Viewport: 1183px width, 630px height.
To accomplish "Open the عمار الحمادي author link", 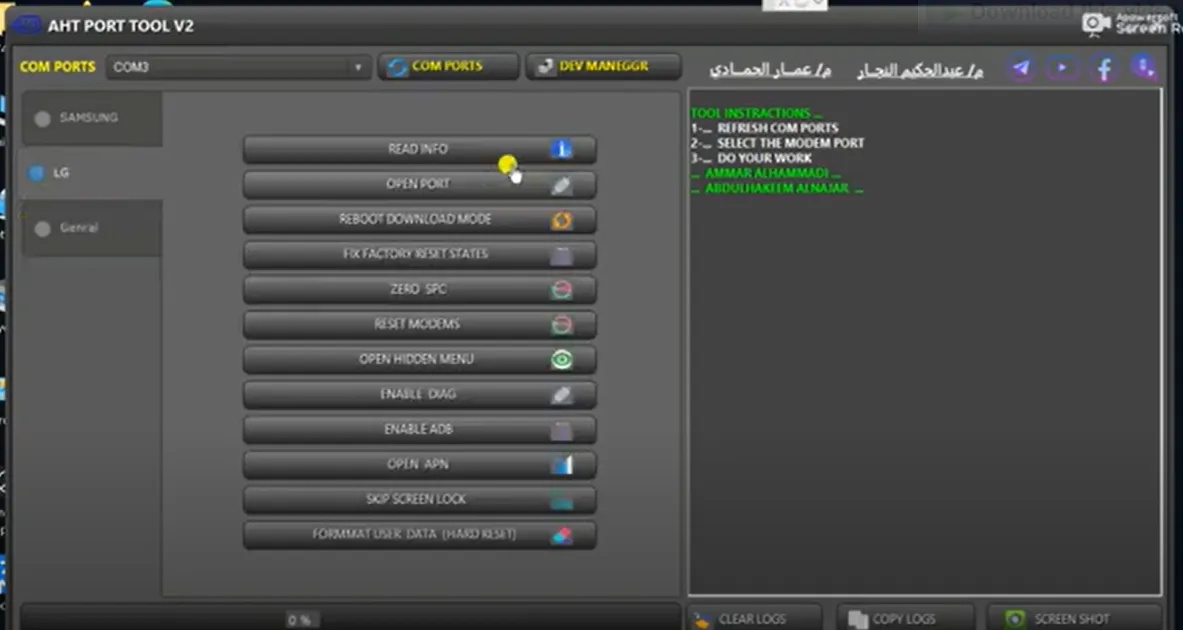I will [770, 71].
